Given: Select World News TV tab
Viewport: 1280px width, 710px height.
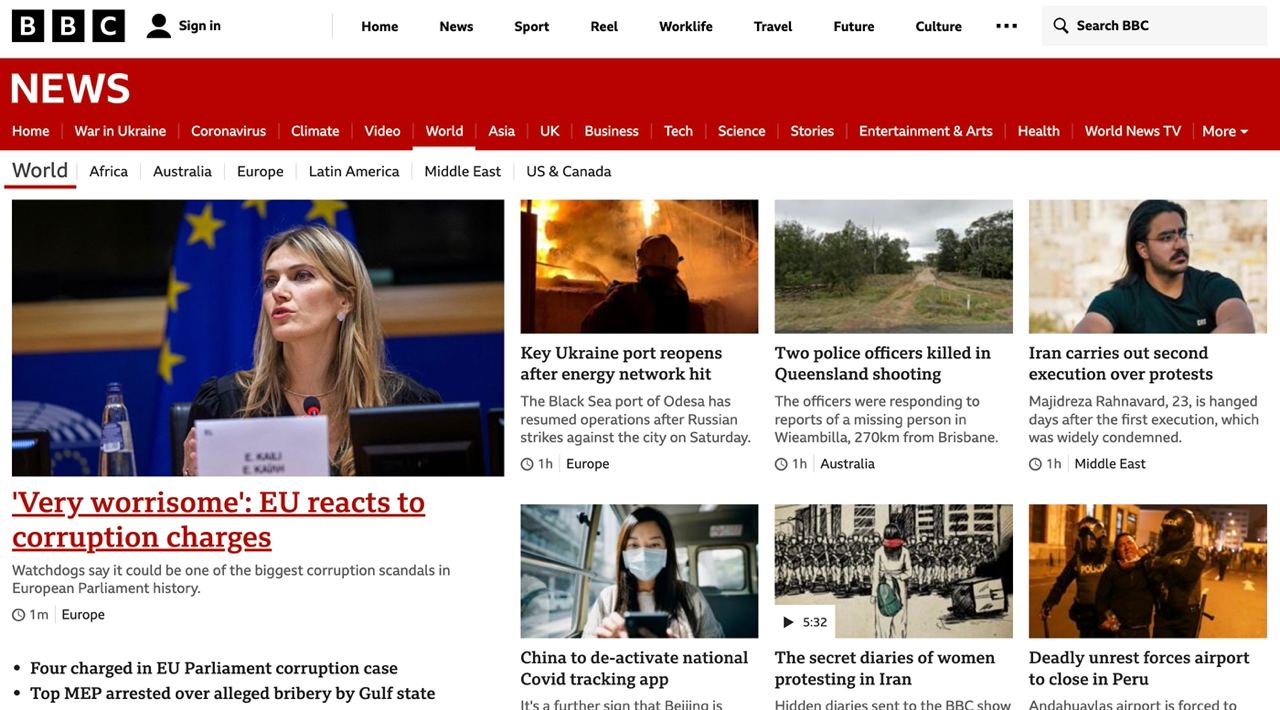Looking at the screenshot, I should tap(1132, 131).
